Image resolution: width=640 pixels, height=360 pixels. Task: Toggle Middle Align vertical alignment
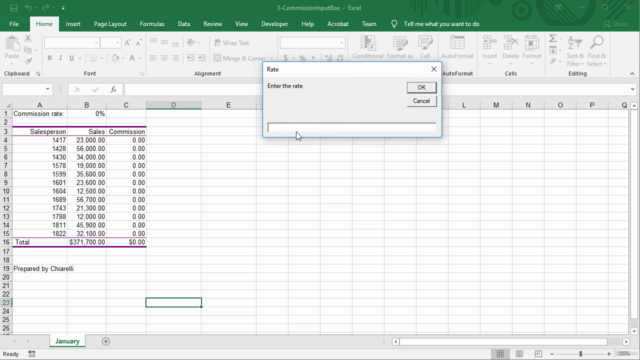164,42
